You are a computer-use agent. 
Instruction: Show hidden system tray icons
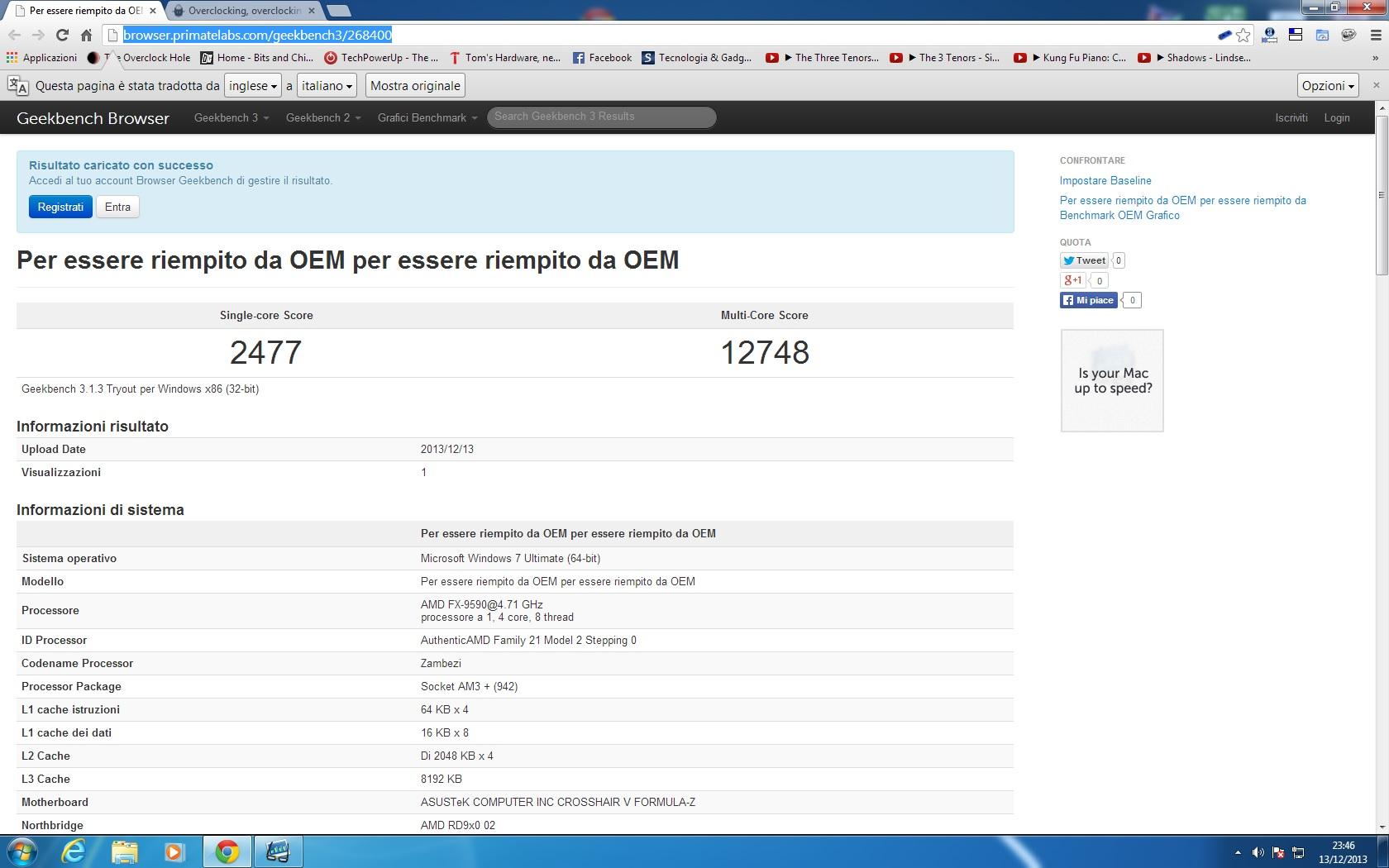(x=1238, y=852)
